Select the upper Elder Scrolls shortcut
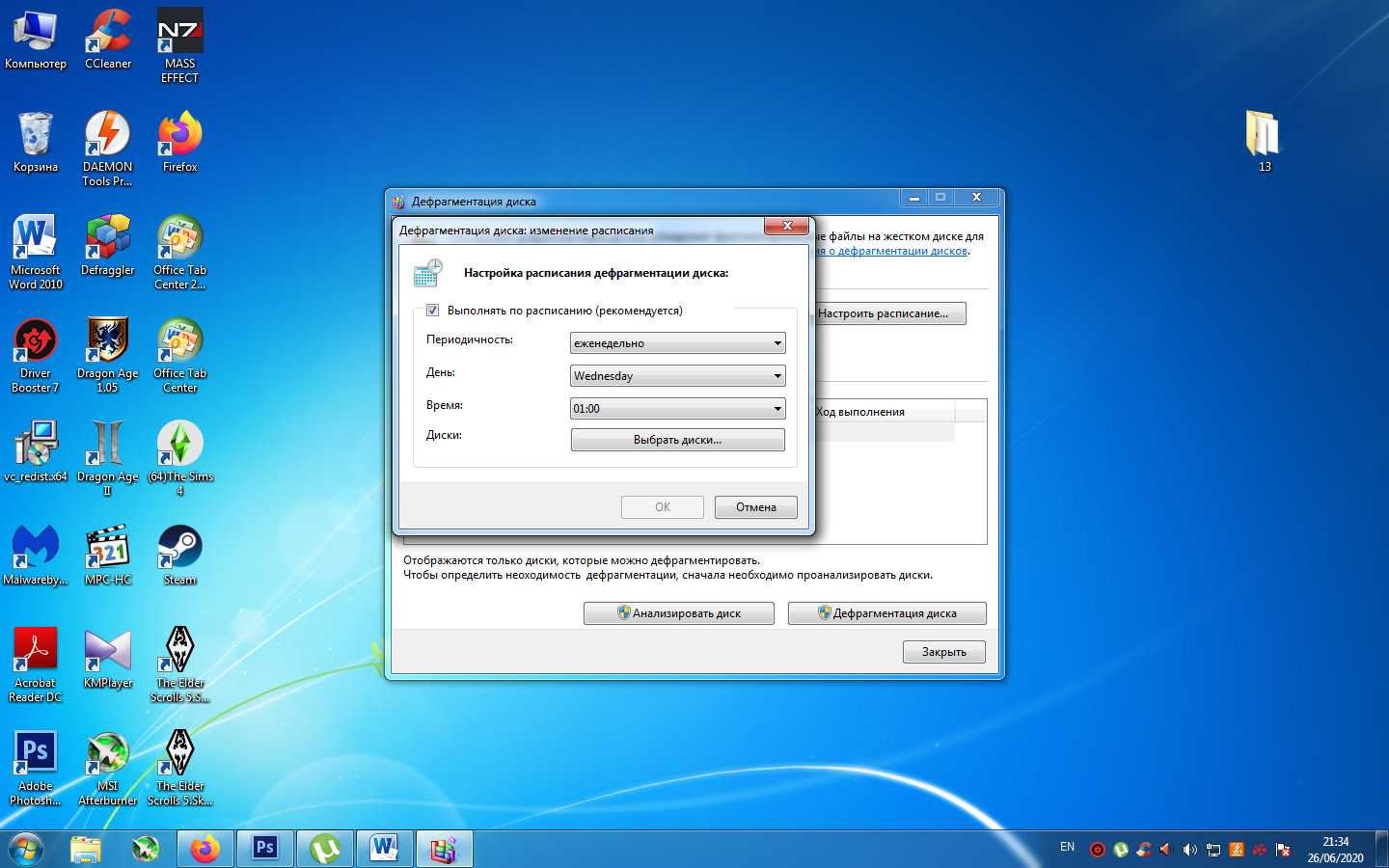 coord(180,665)
